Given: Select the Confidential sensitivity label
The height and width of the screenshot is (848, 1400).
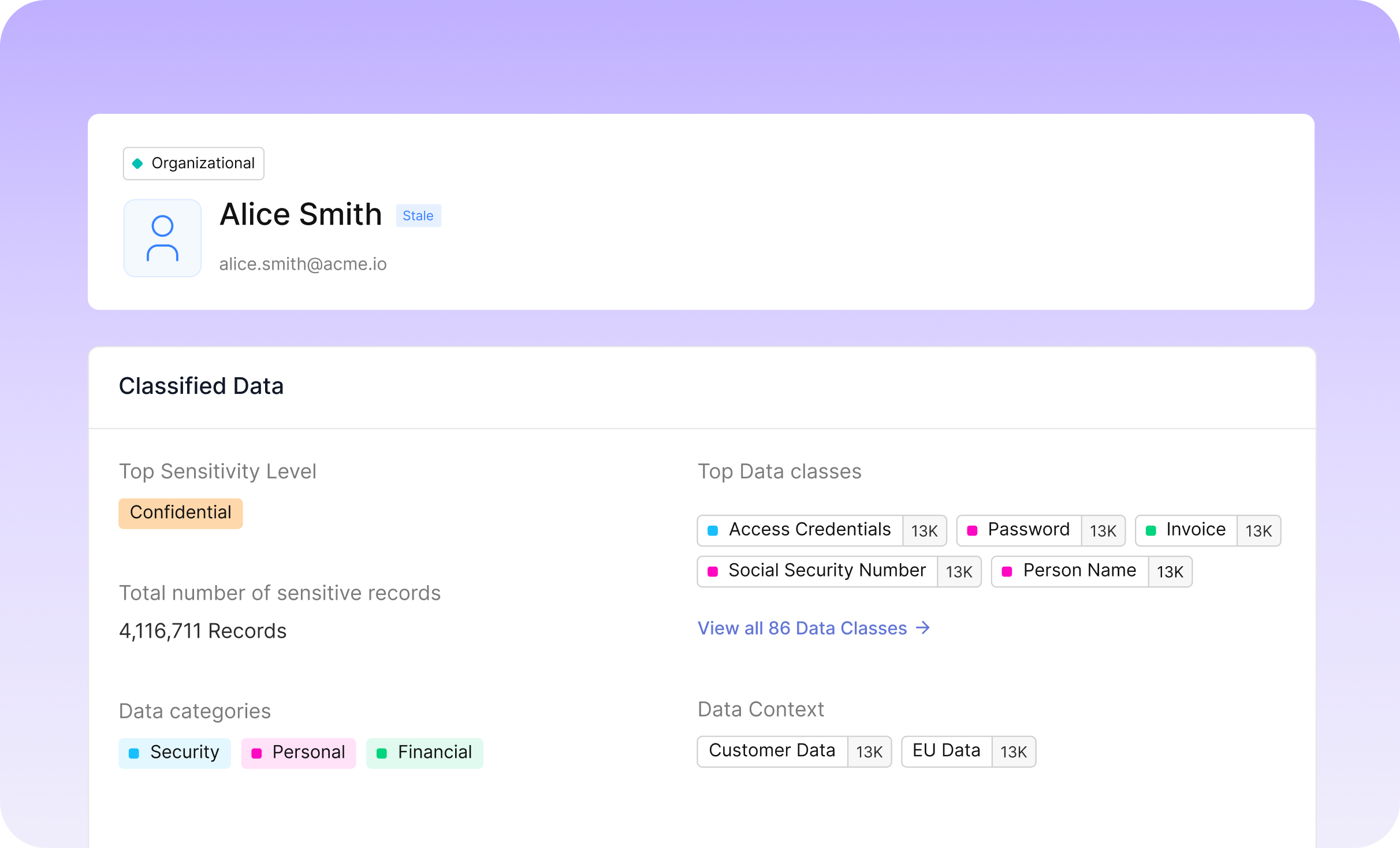Looking at the screenshot, I should click(x=180, y=513).
